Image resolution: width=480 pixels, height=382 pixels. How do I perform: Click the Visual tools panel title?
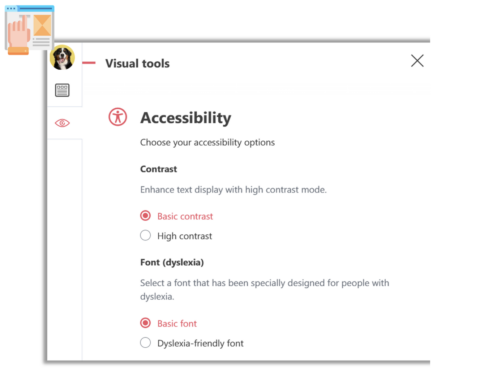click(x=137, y=63)
